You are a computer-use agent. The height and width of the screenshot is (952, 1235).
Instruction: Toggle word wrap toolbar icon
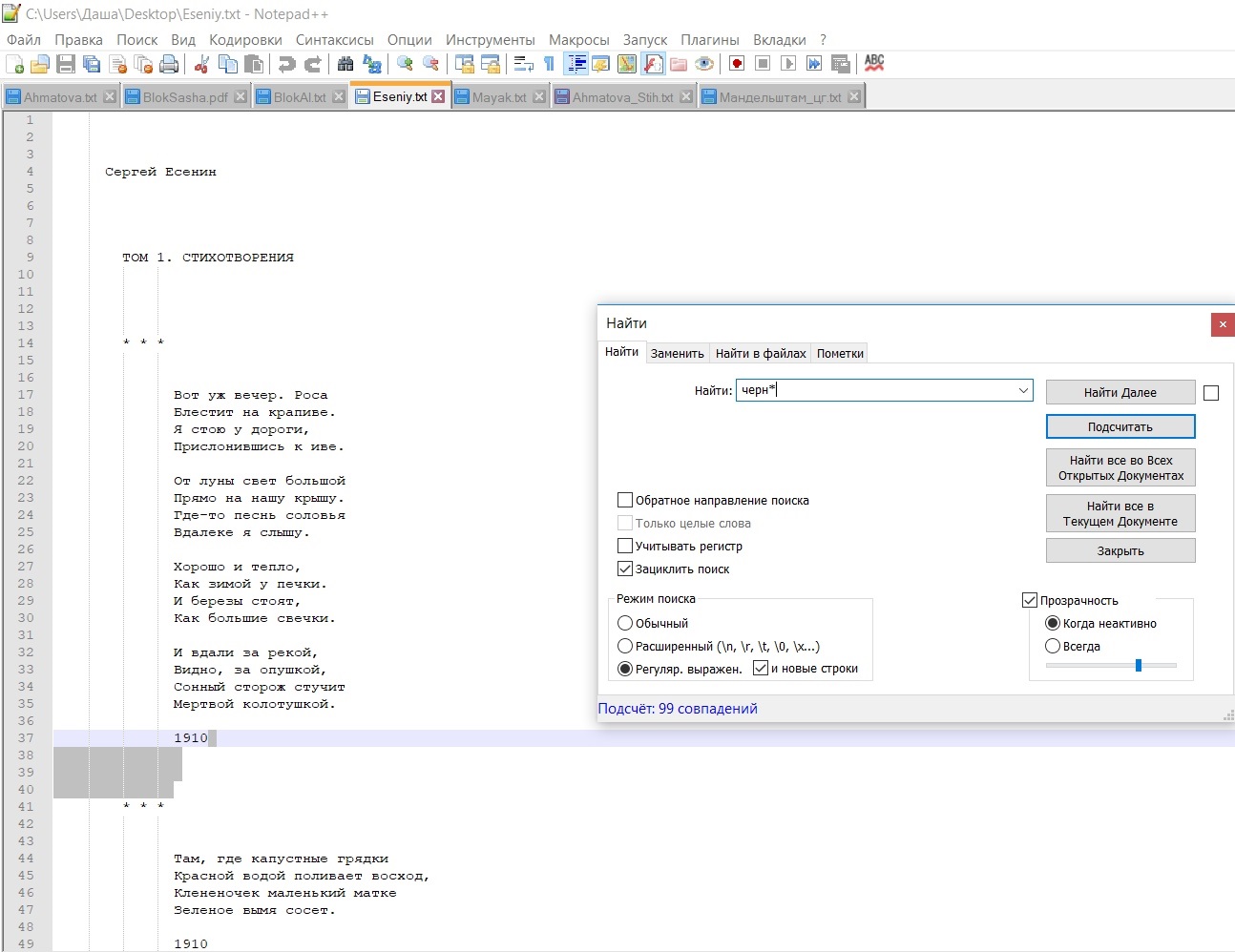coord(523,64)
